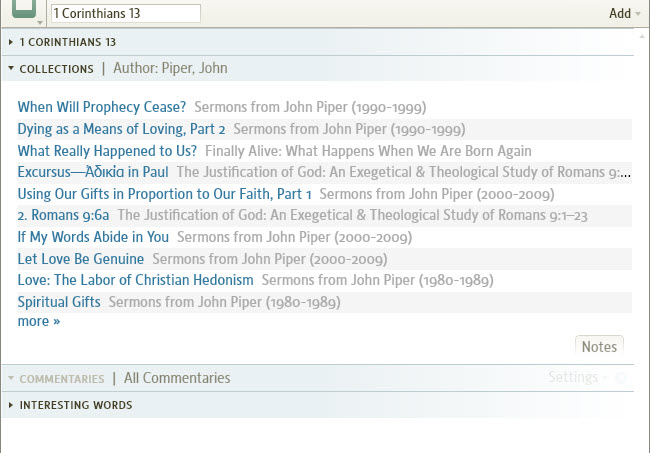Click the Passage Guide book icon
Screen dimensions: 650x453
tap(24, 8)
